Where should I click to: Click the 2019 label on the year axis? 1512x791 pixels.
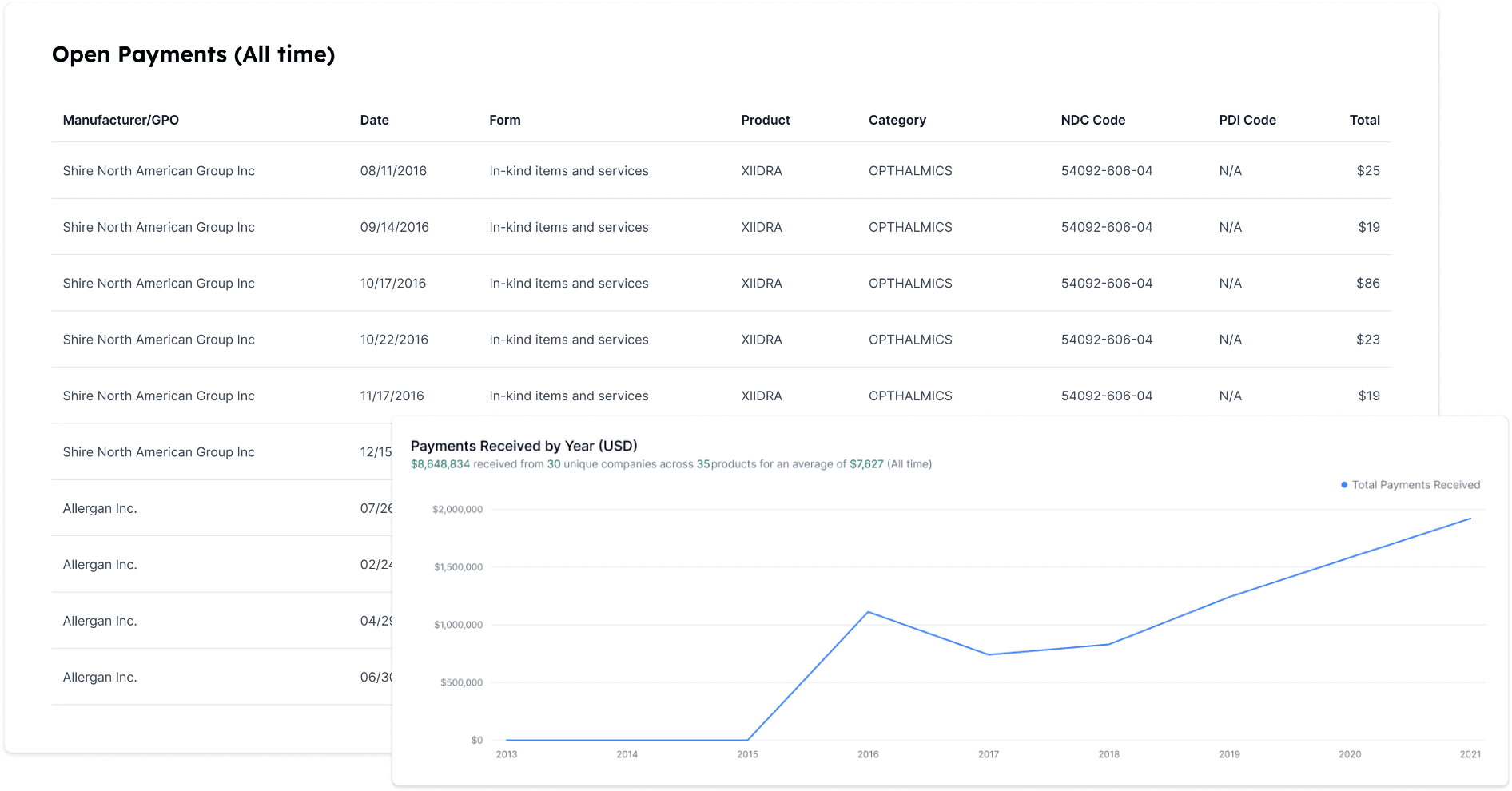click(1229, 754)
